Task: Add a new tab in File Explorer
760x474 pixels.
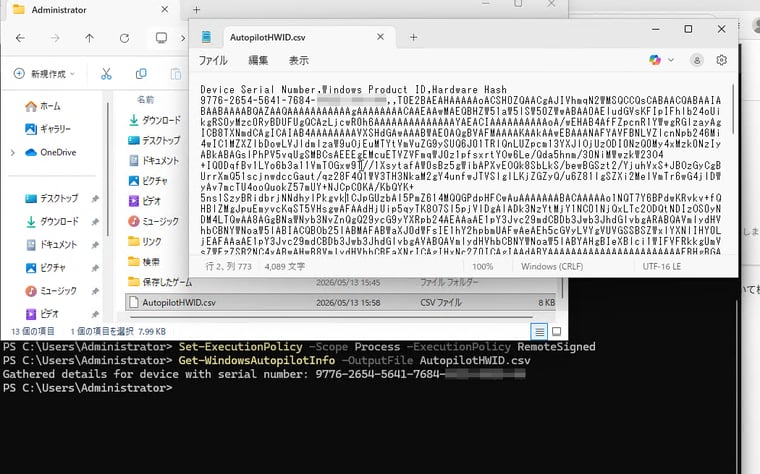Action: [x=196, y=9]
